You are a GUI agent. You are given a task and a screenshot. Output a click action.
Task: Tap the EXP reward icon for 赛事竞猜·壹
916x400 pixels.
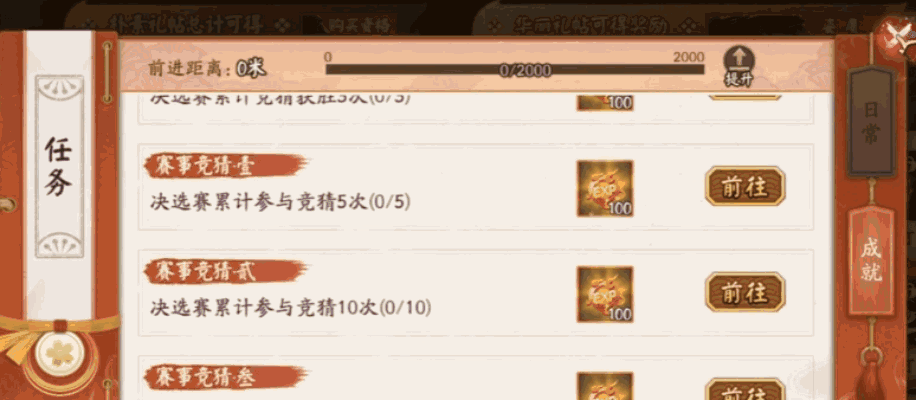[605, 189]
